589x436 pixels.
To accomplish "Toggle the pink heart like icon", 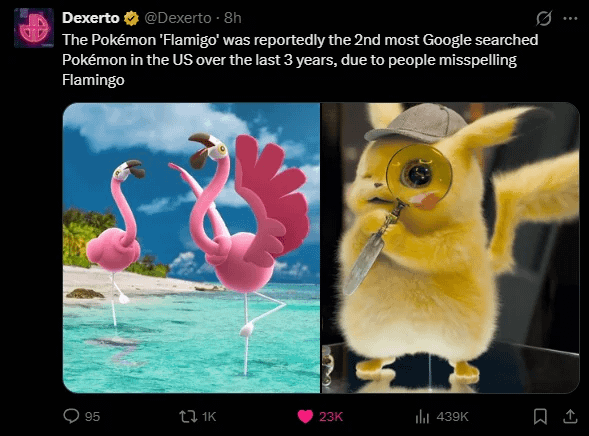I will (305, 416).
